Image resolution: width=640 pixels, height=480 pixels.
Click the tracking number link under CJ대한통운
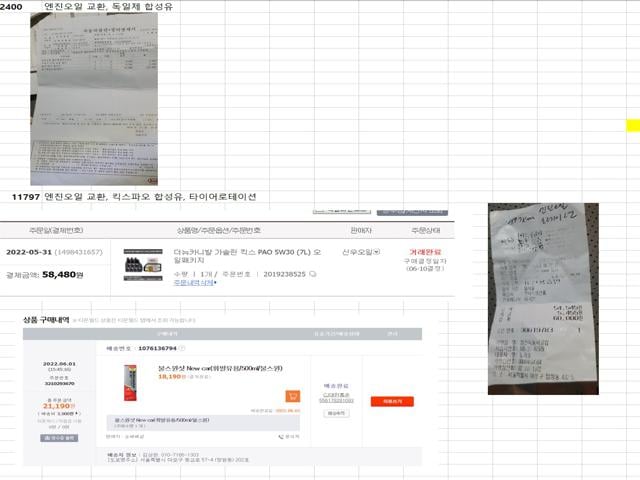pos(336,401)
